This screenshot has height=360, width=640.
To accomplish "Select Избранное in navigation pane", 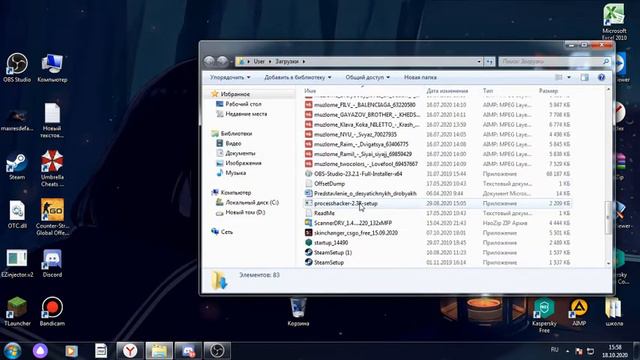I will pos(235,94).
